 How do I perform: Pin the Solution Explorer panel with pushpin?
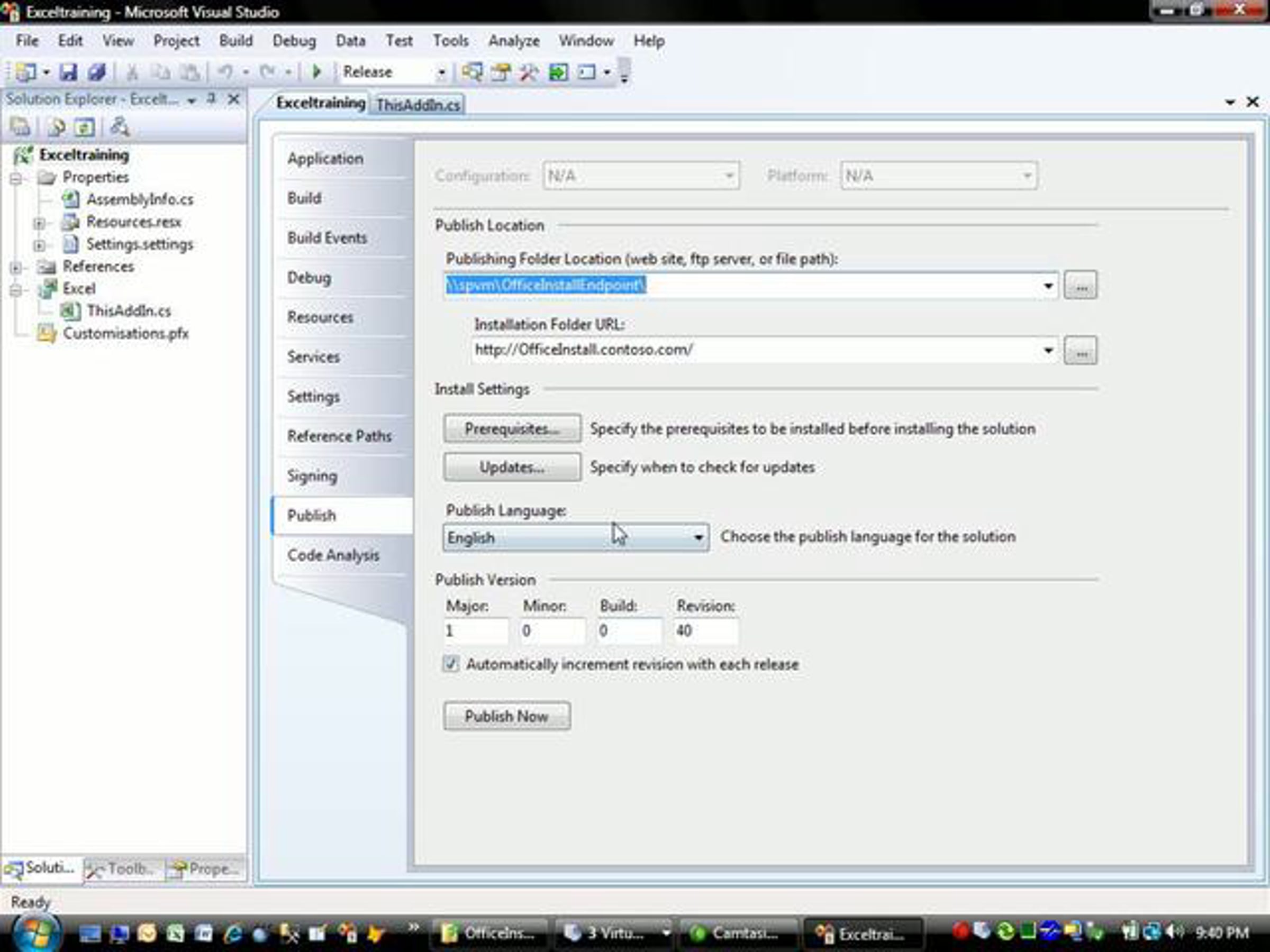tap(211, 99)
